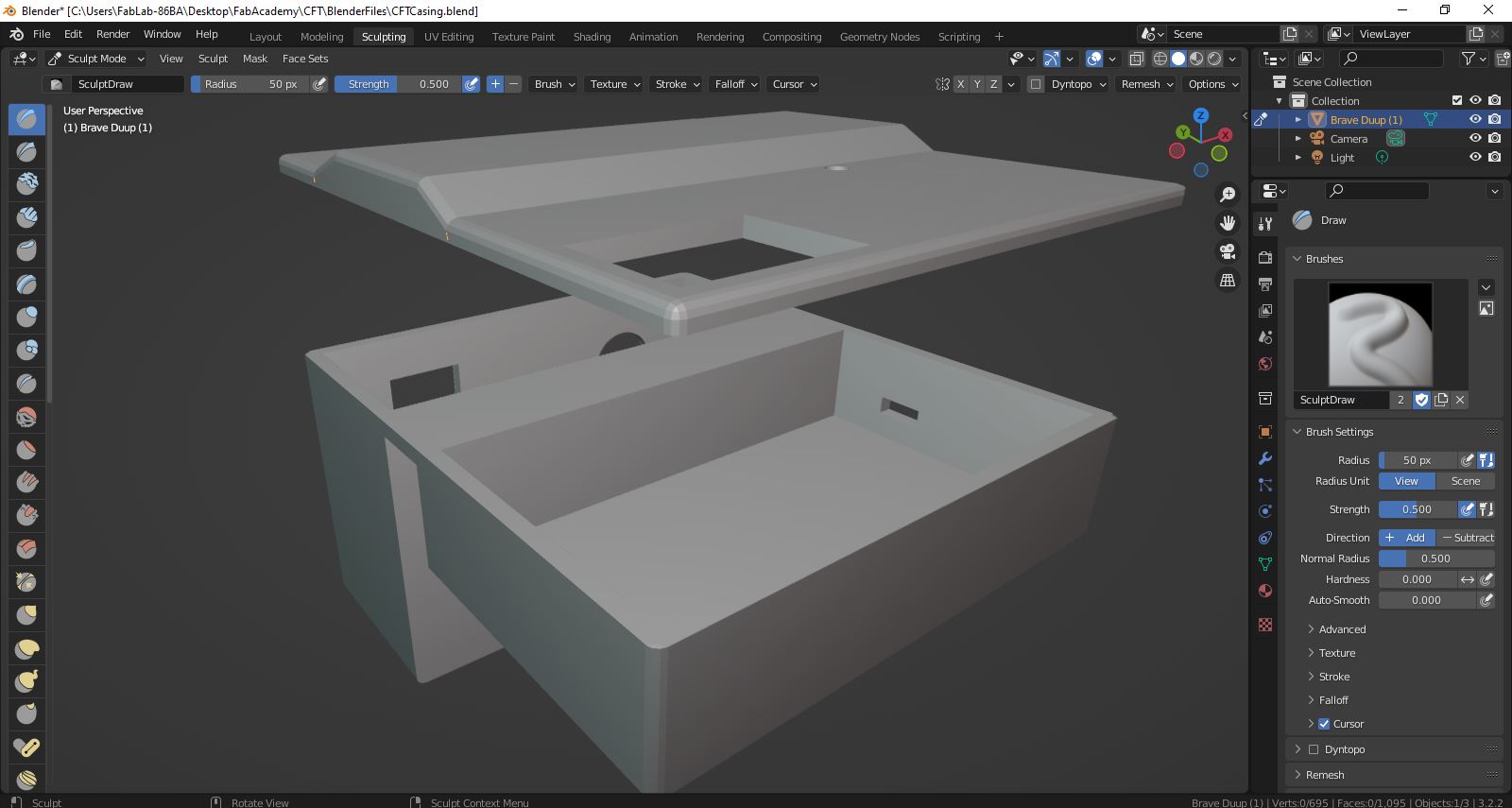Viewport: 1512px width, 808px height.
Task: Open the Brush dropdown in header
Action: pos(553,84)
